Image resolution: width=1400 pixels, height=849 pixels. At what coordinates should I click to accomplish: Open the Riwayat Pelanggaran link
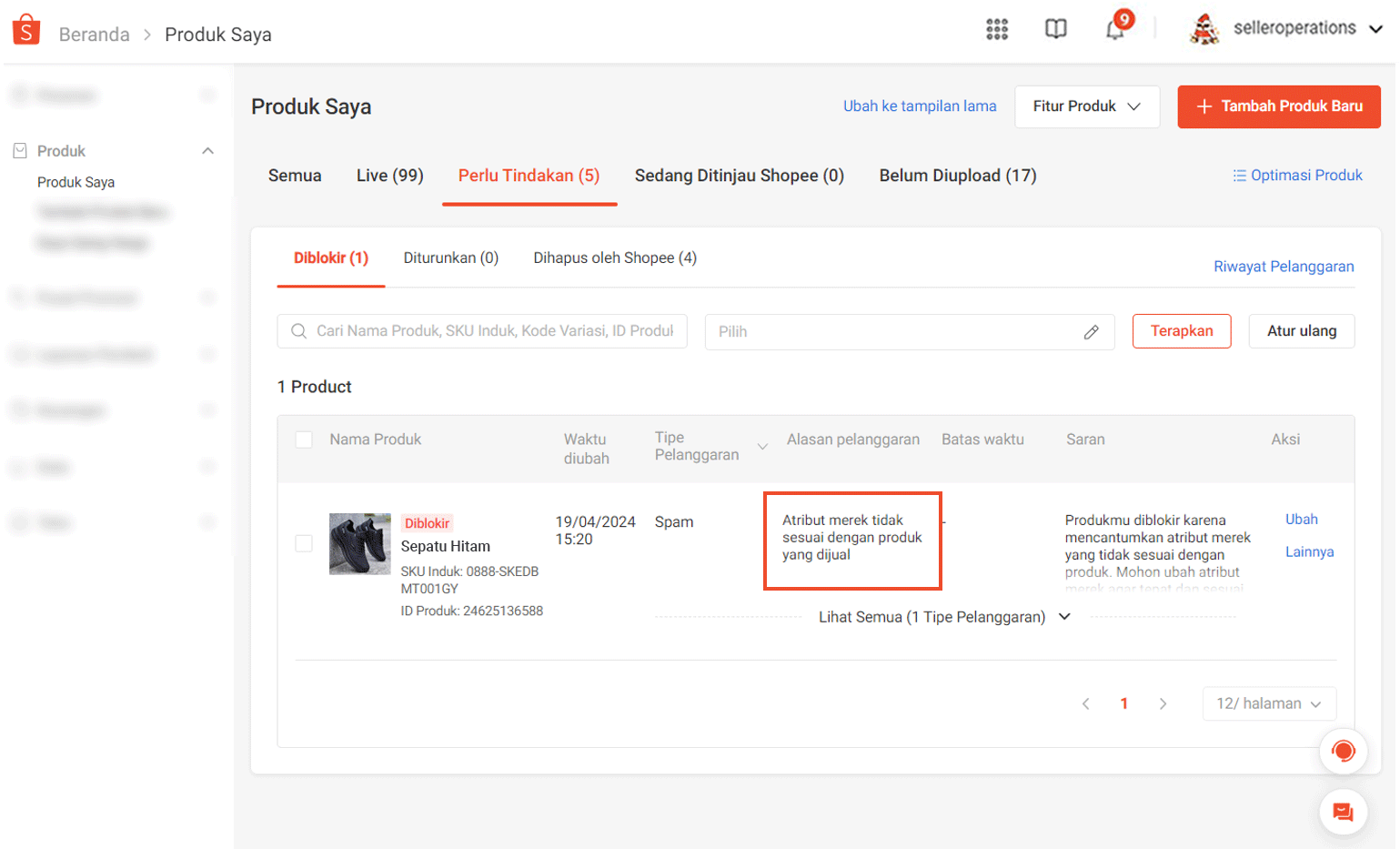(x=1283, y=266)
